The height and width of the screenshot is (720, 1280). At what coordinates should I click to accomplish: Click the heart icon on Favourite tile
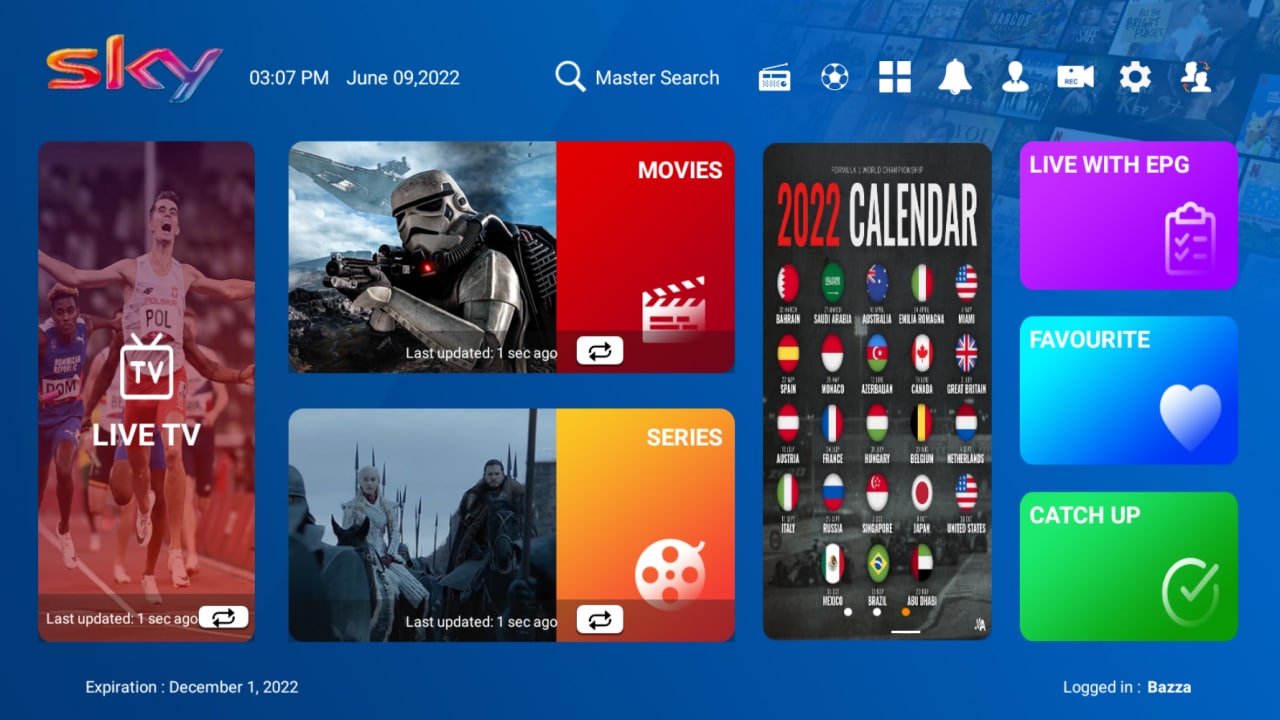tap(1190, 417)
